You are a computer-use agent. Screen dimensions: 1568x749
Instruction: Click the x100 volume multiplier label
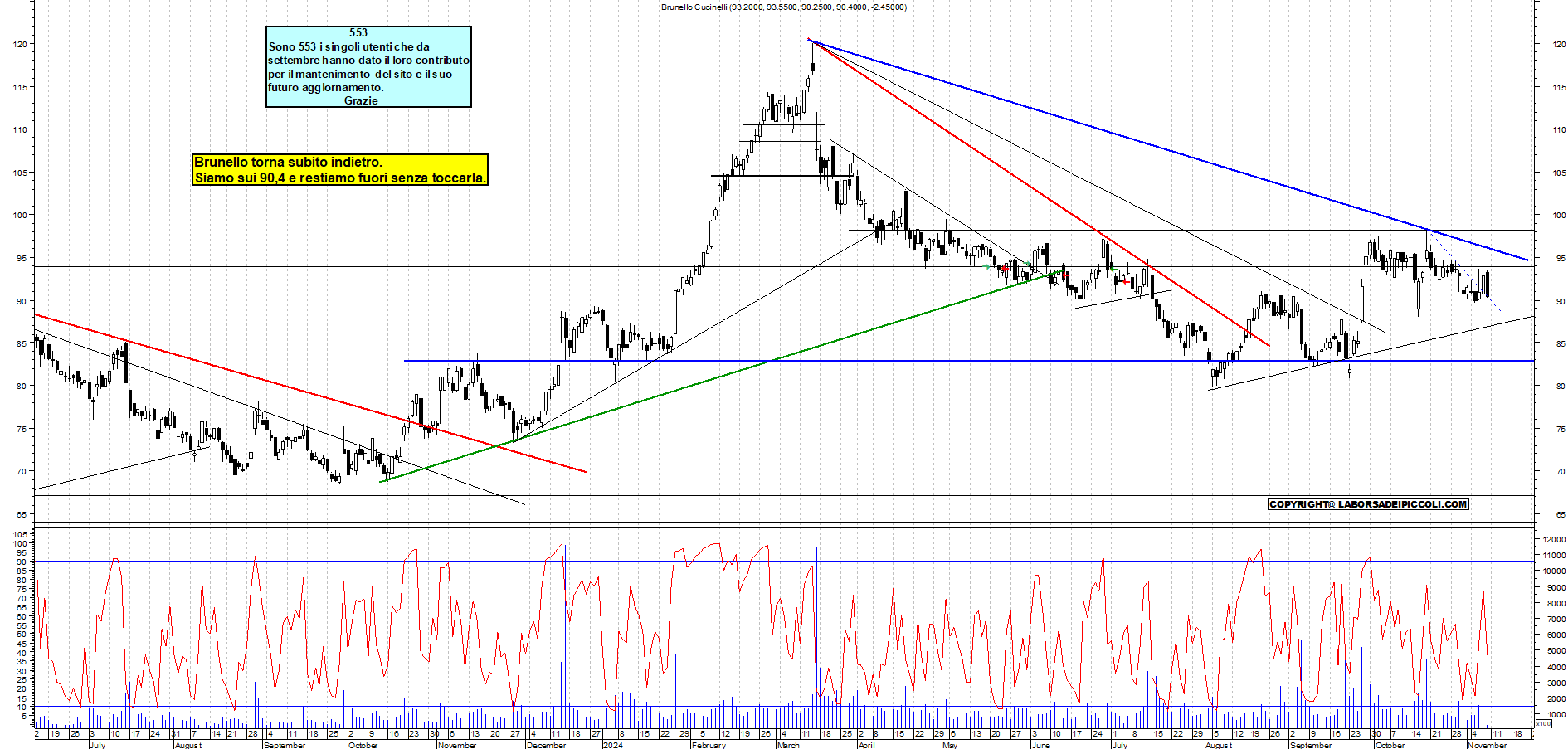[1543, 724]
